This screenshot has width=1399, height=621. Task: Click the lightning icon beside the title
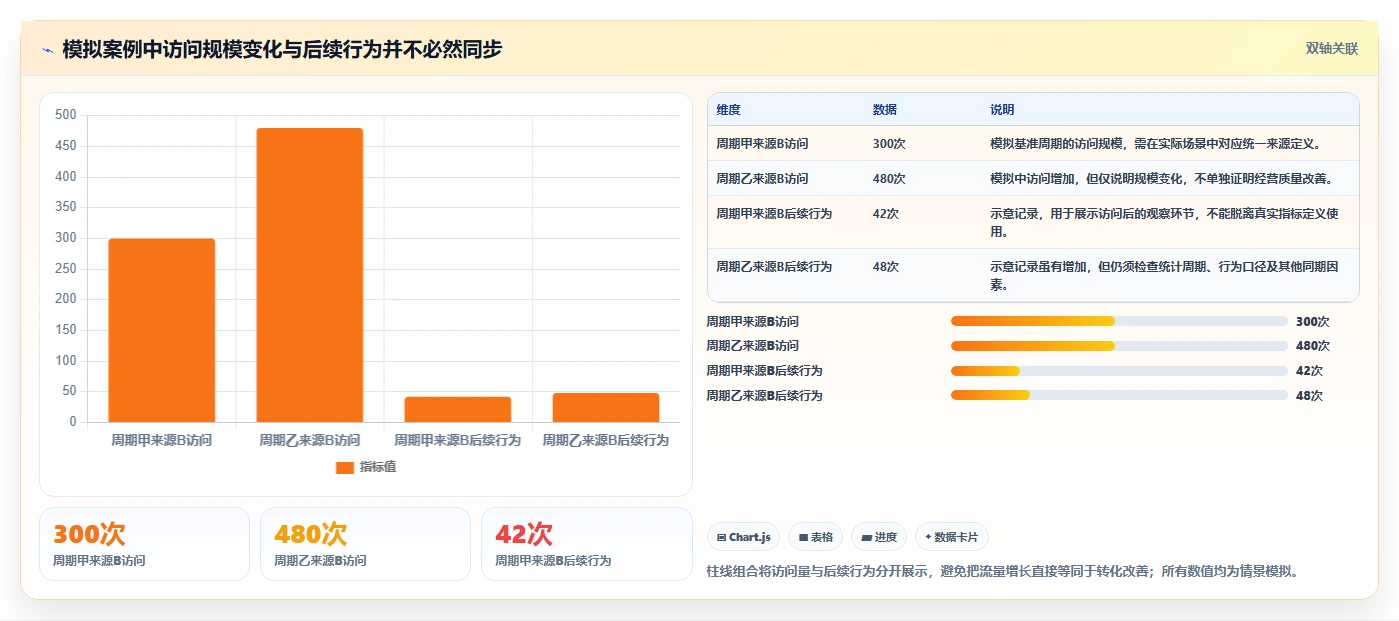[x=48, y=49]
